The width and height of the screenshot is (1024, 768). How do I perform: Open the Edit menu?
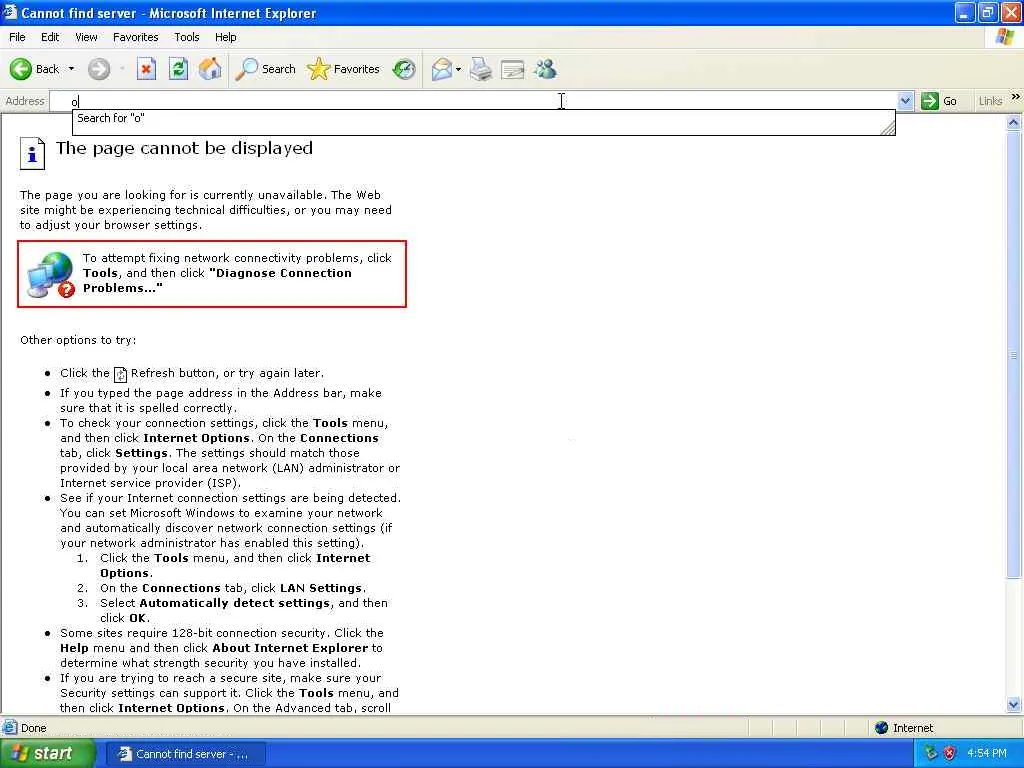coord(50,37)
